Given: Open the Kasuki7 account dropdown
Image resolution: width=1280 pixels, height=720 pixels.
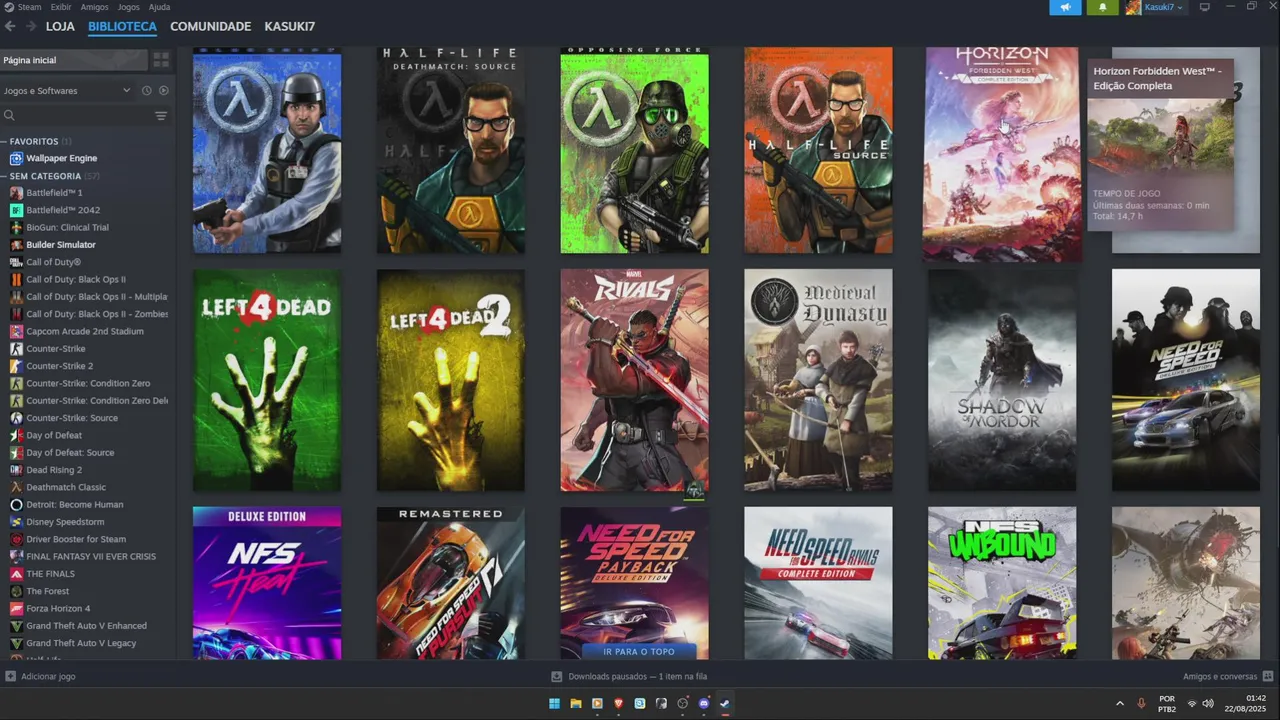Looking at the screenshot, I should [1154, 7].
